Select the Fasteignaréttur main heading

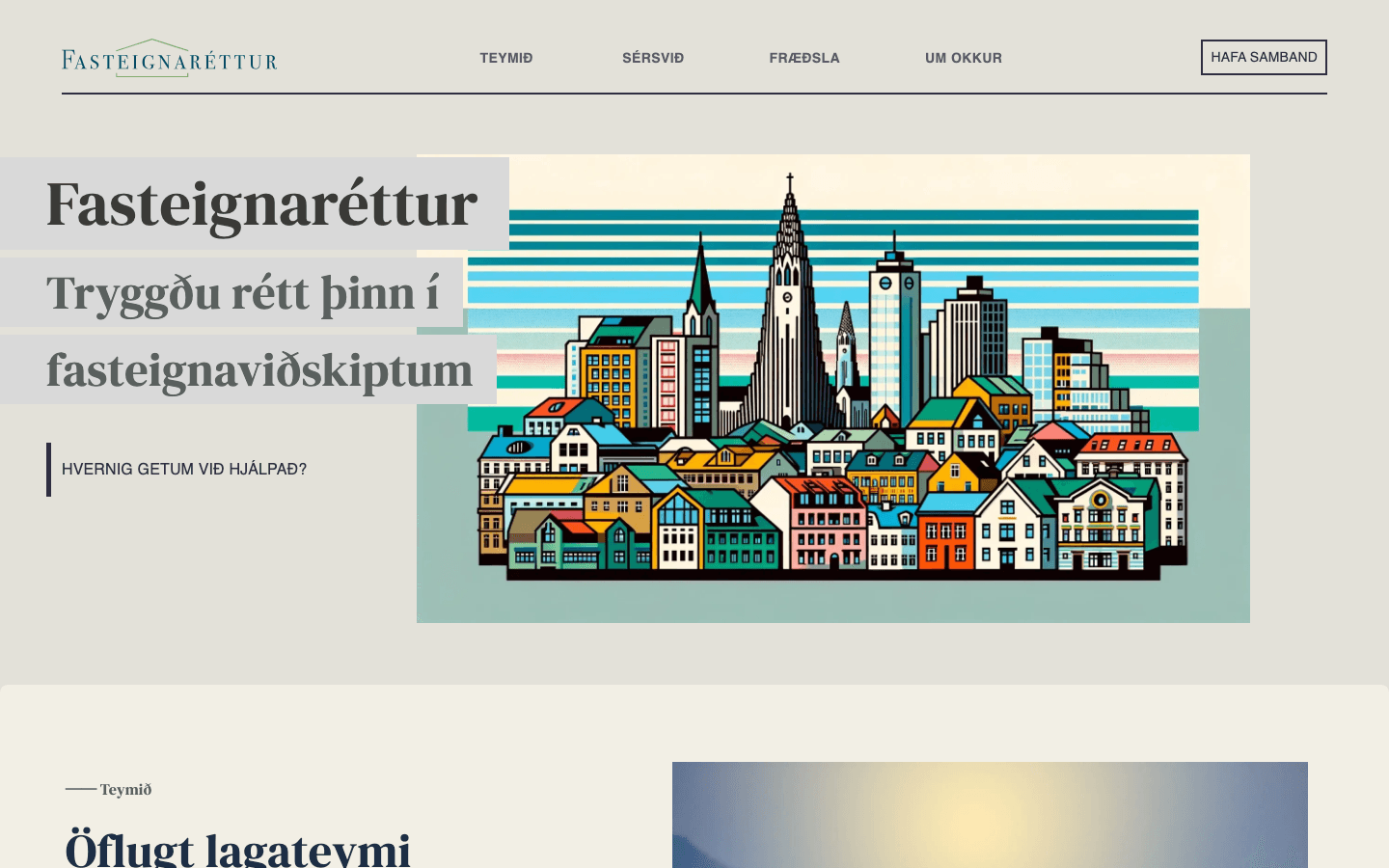262,203
